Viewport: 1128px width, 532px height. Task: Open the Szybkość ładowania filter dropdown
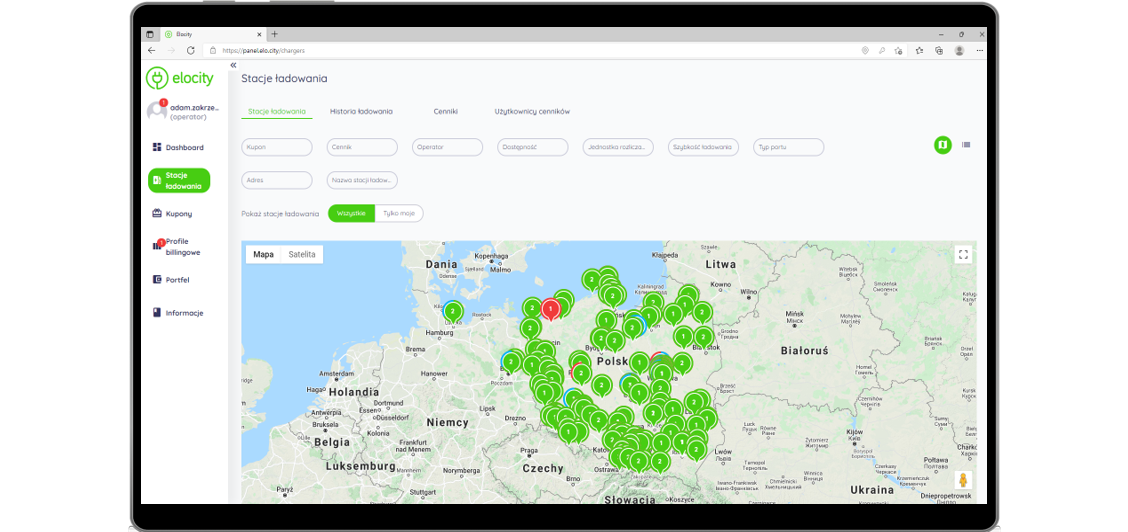click(703, 147)
